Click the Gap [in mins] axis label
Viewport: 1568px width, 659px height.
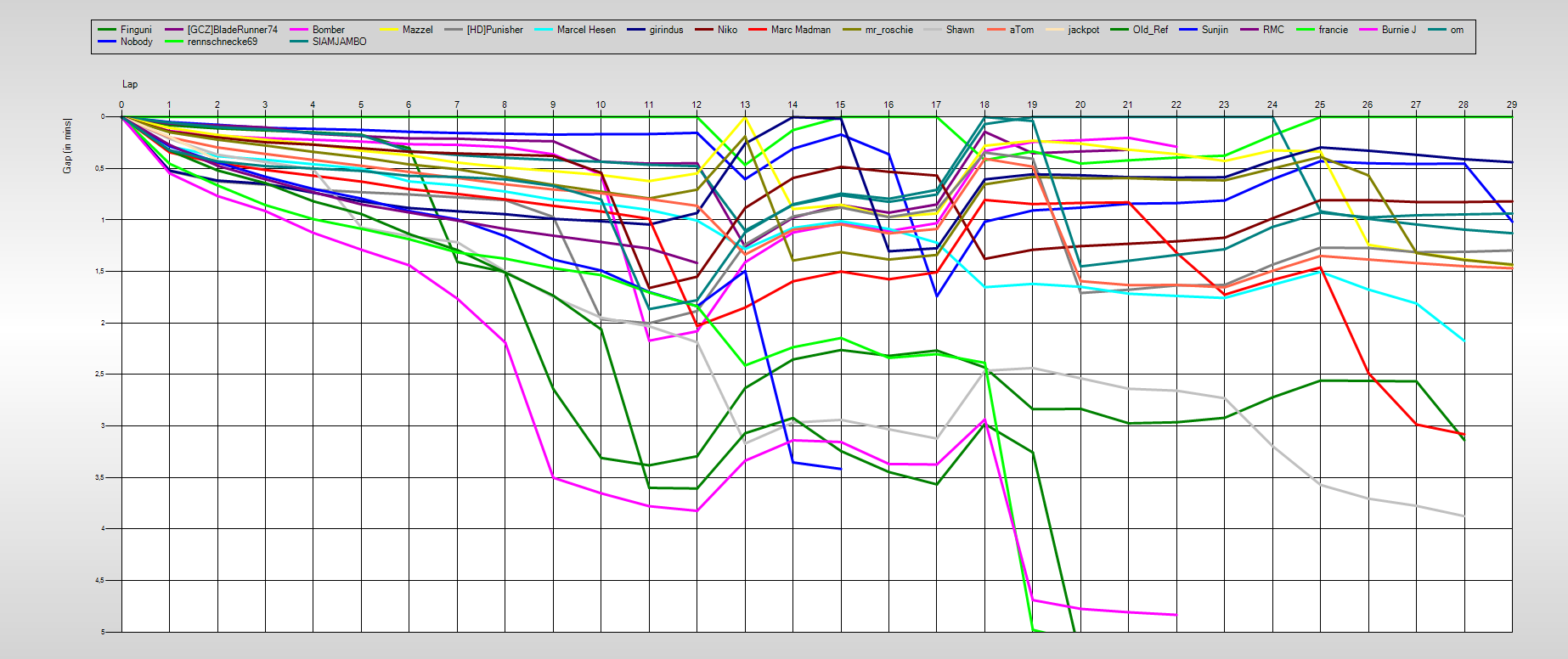[67, 146]
